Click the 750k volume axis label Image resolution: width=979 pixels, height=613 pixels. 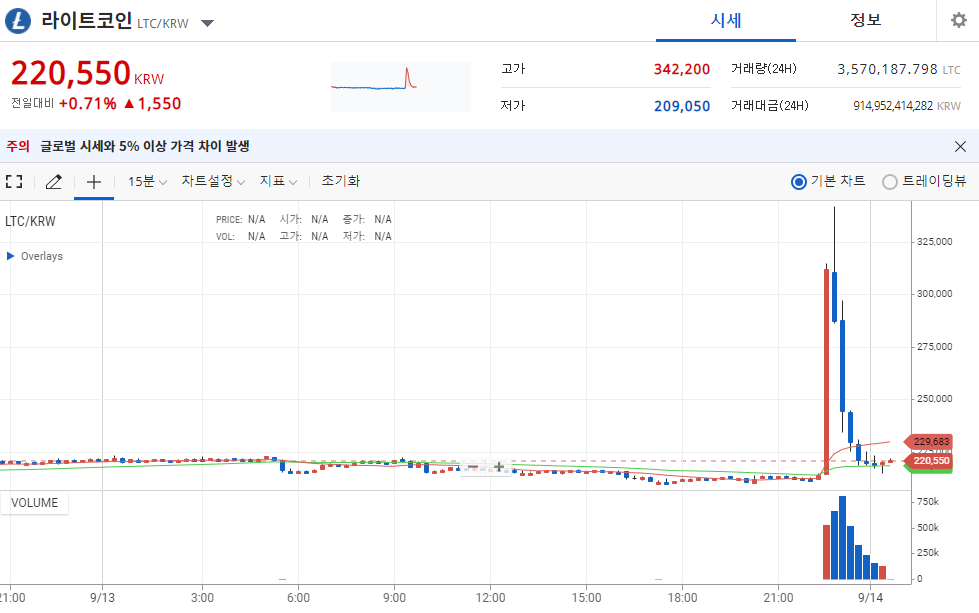[x=928, y=502]
